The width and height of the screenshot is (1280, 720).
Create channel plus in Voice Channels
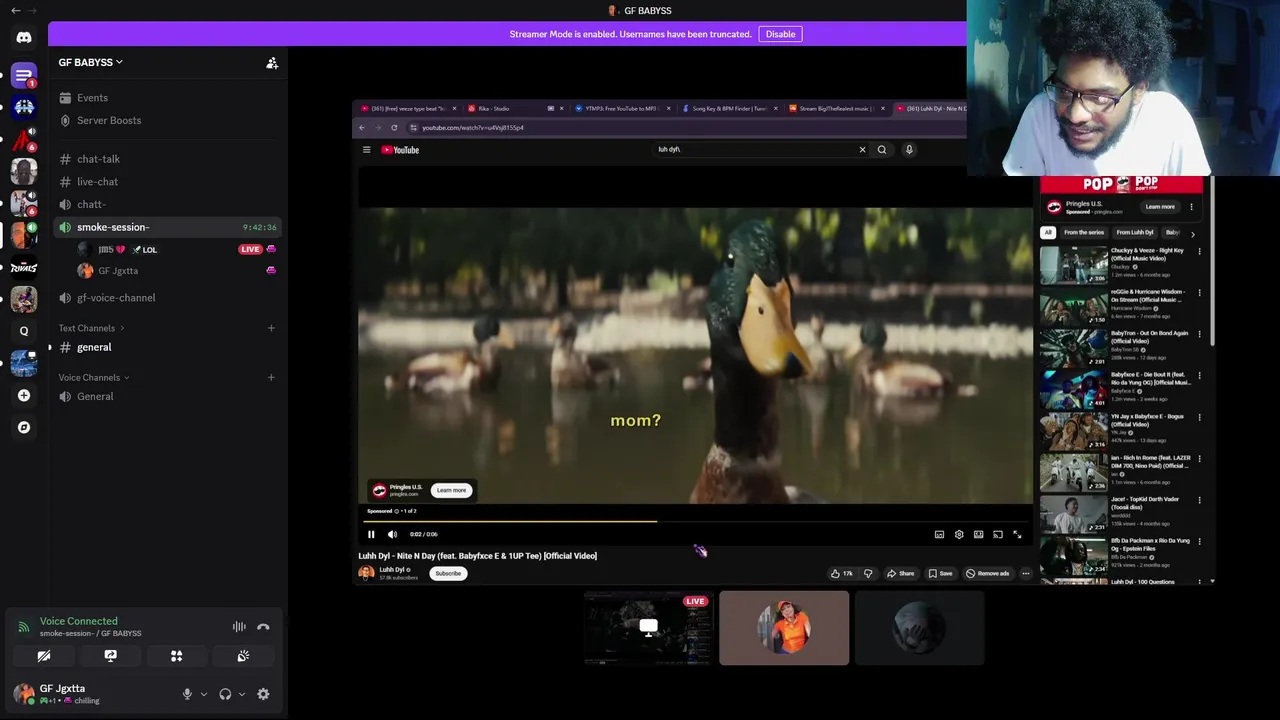pos(271,377)
